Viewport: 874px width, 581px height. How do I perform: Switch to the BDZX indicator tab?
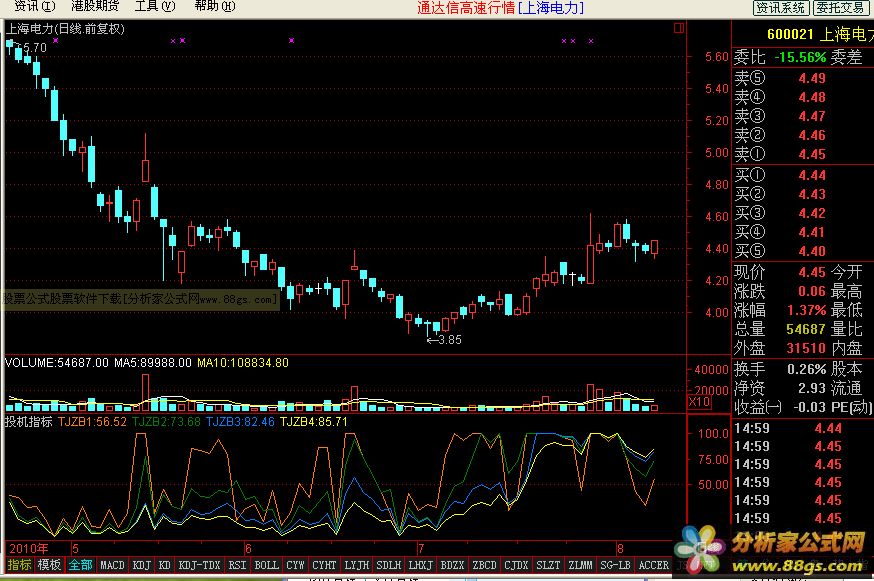(x=453, y=565)
